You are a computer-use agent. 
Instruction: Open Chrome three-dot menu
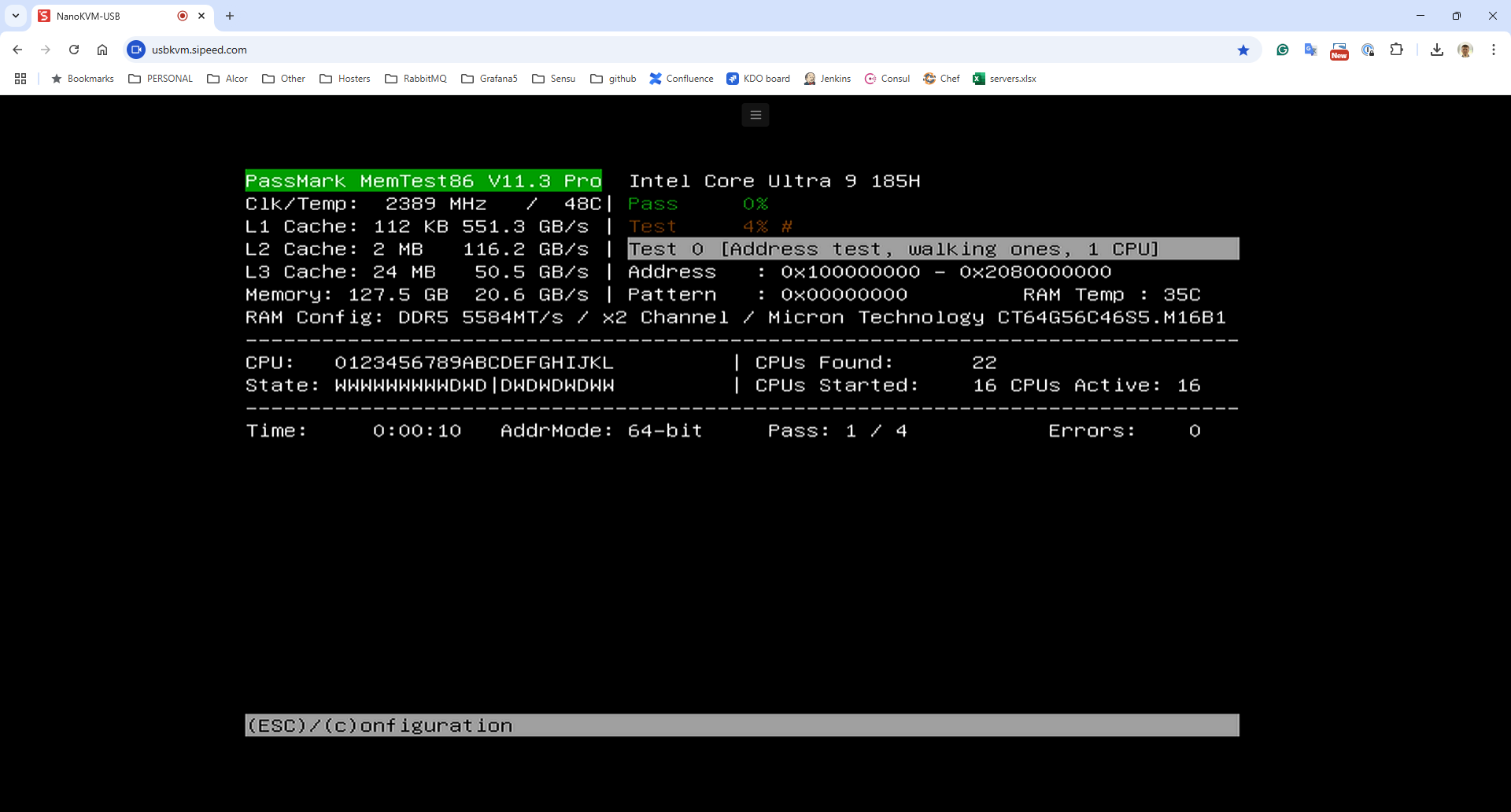1494,50
